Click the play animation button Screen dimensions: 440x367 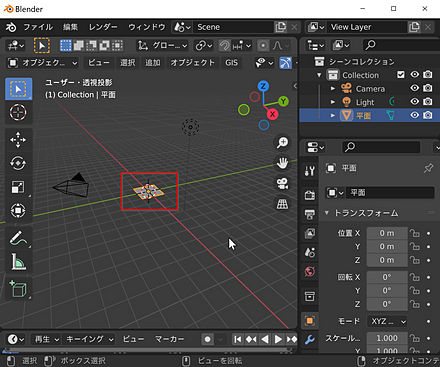click(x=277, y=339)
